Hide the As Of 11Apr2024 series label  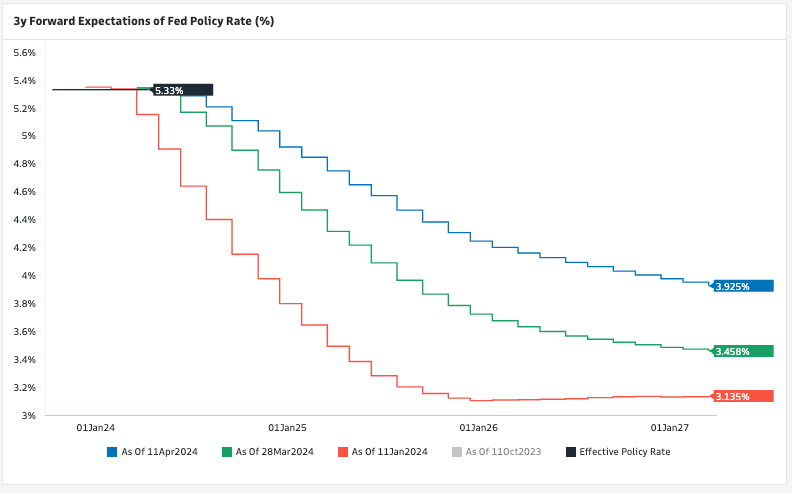(159, 452)
